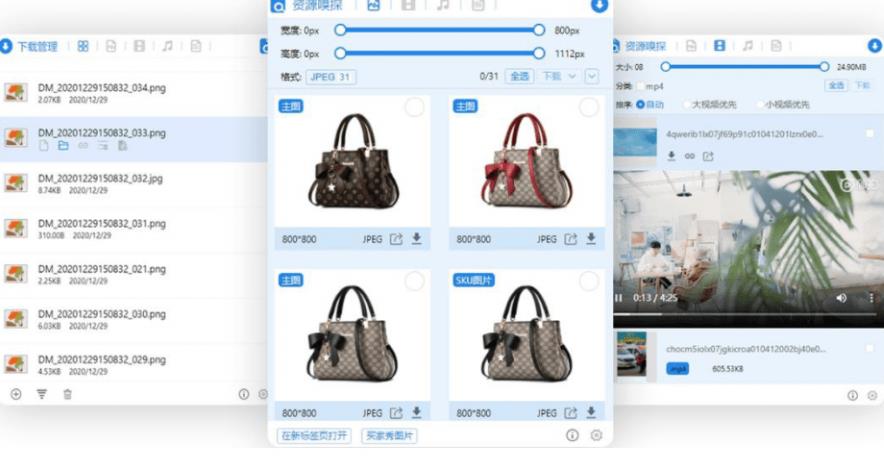Click the 24.90MB maximum handle of 大小 slider
The image size is (884, 461).
coord(824,67)
